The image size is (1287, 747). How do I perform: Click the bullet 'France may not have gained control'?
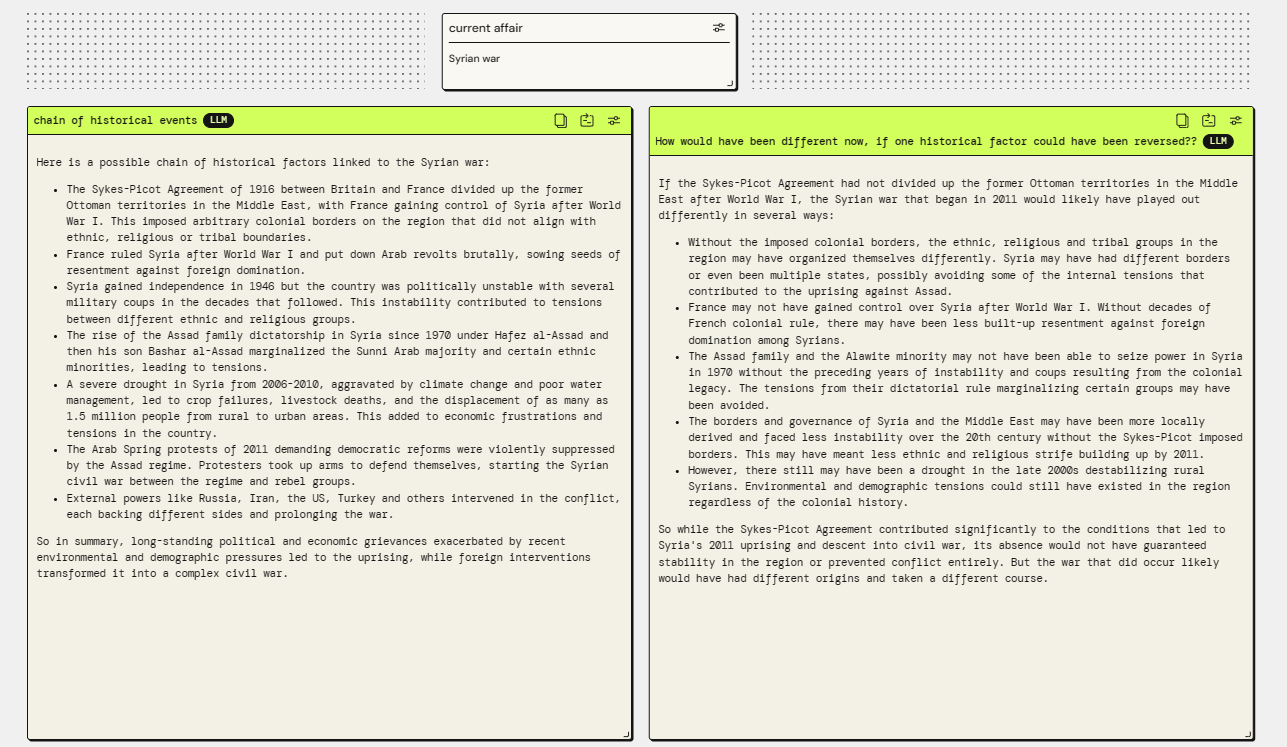tap(949, 324)
